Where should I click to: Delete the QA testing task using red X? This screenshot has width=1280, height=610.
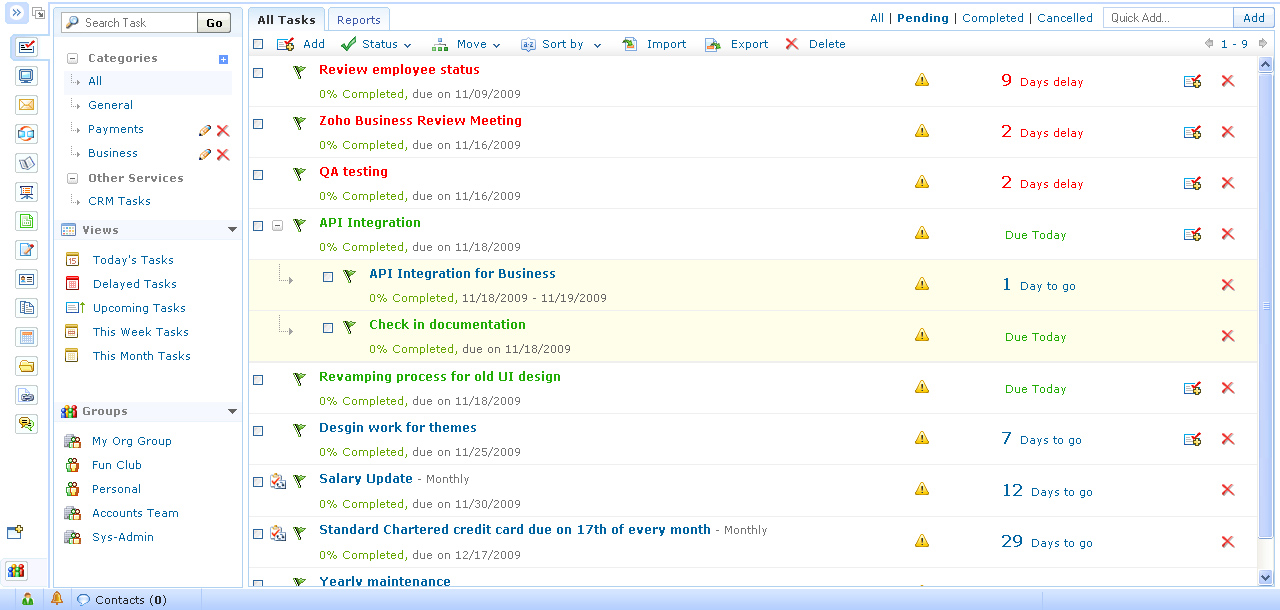pos(1228,183)
